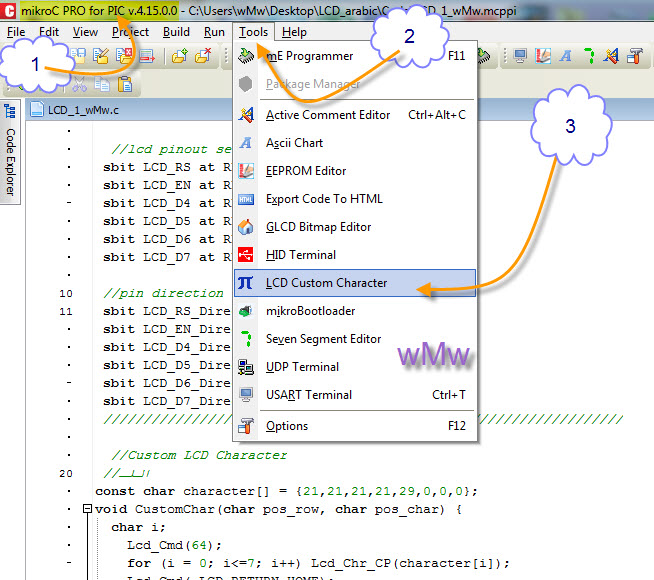The image size is (654, 580).
Task: Click the mikroBootloader menu icon
Action: (x=246, y=311)
